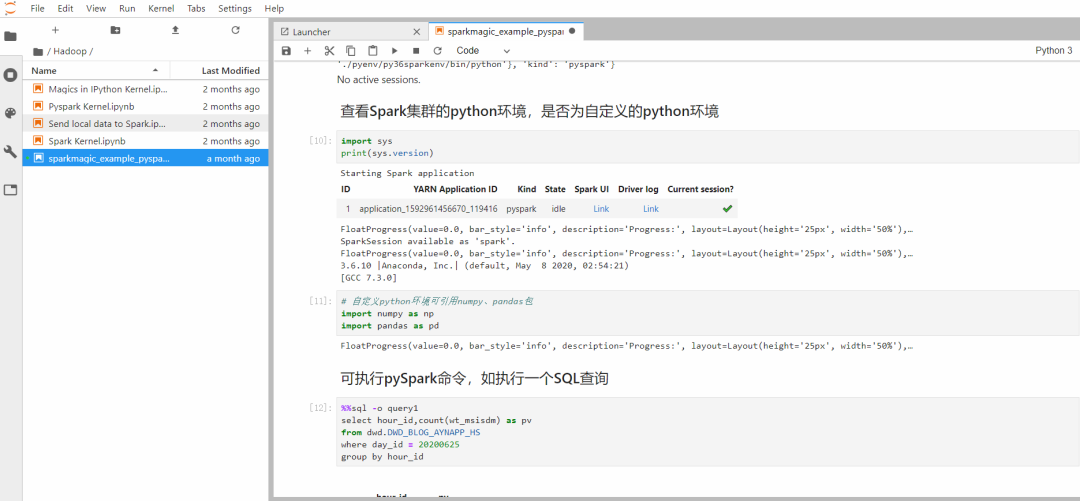This screenshot has width=1080, height=501.
Task: Open the Edit menu
Action: (x=65, y=9)
